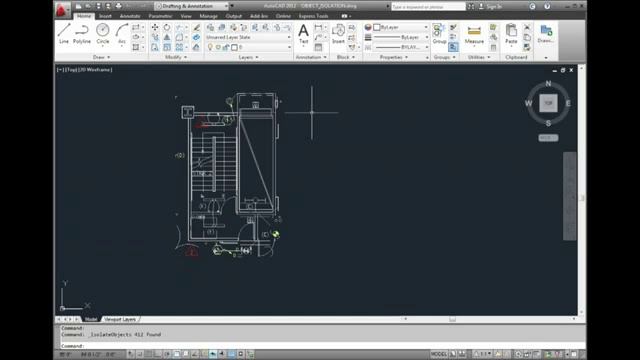Click the ViewCube TOP face

pos(548,103)
